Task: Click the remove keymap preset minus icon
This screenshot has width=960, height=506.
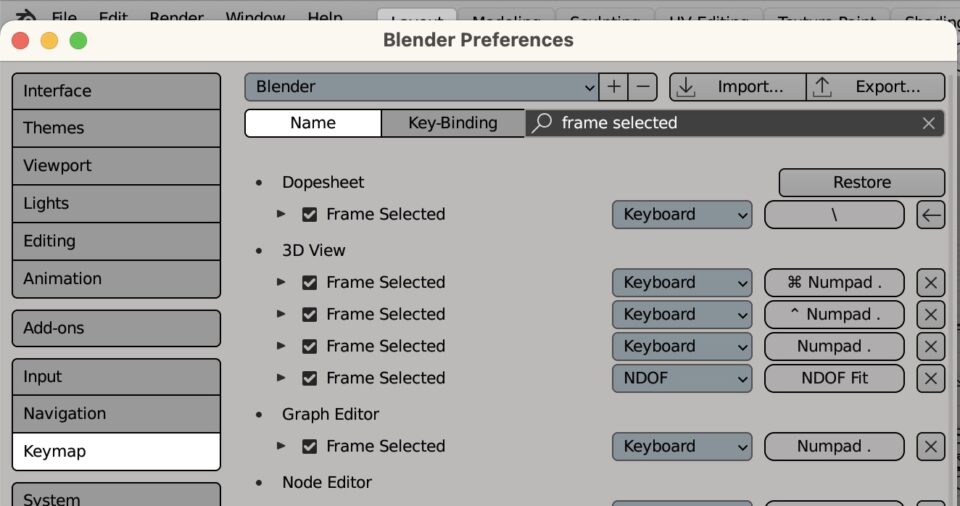Action: pyautogui.click(x=643, y=87)
